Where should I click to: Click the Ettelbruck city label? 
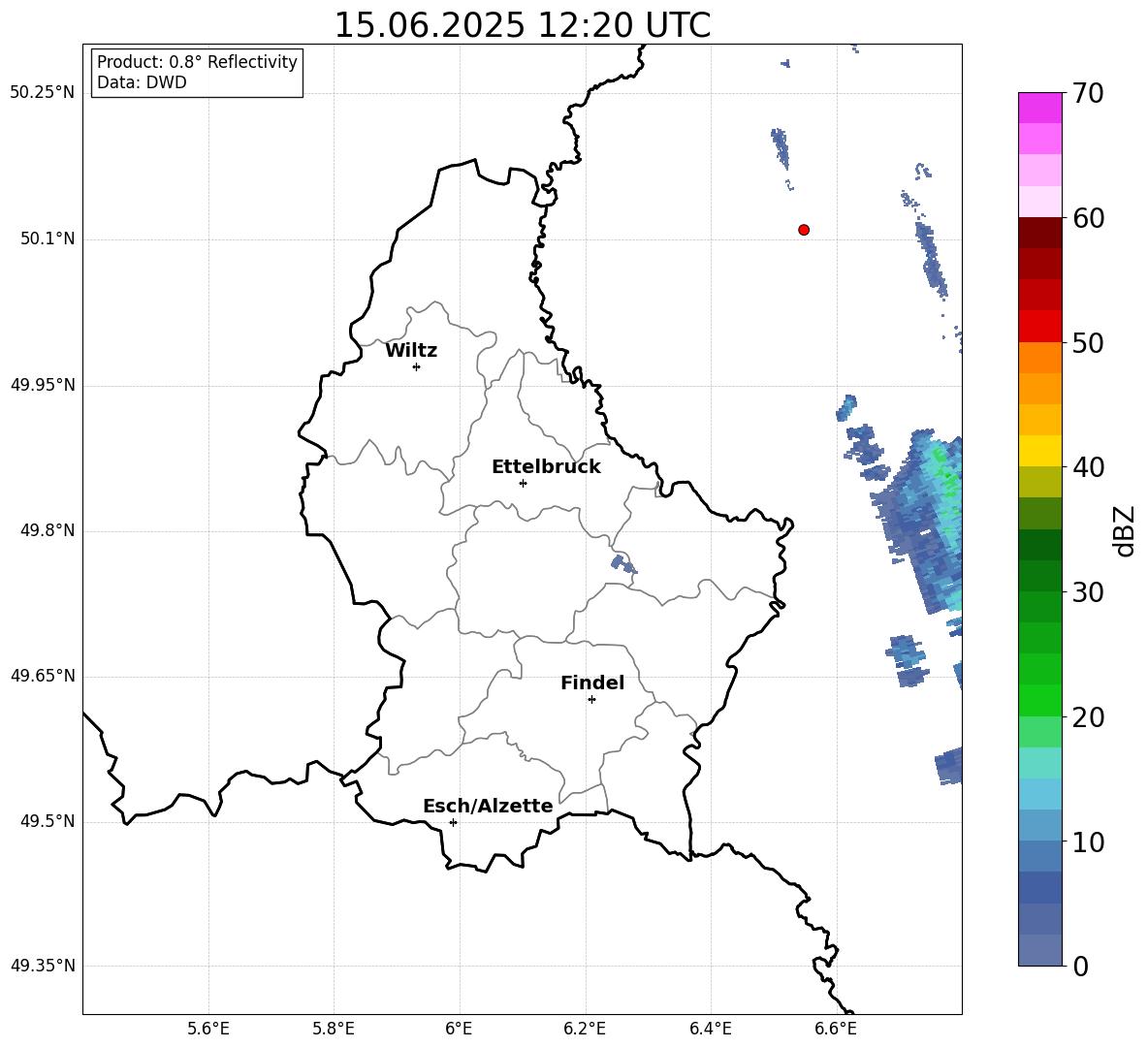(x=546, y=467)
